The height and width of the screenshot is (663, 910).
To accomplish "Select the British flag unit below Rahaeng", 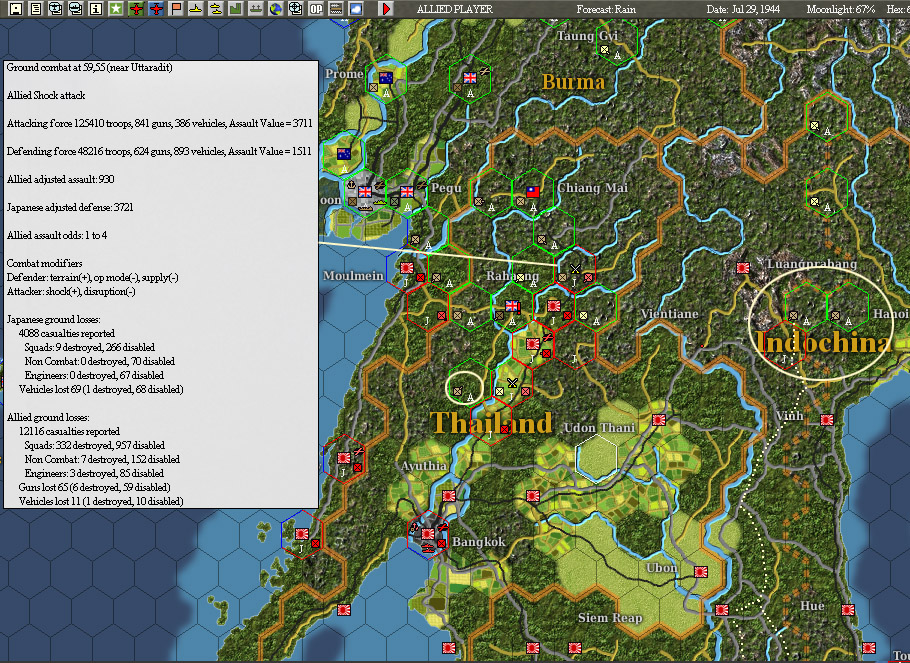I will (512, 306).
